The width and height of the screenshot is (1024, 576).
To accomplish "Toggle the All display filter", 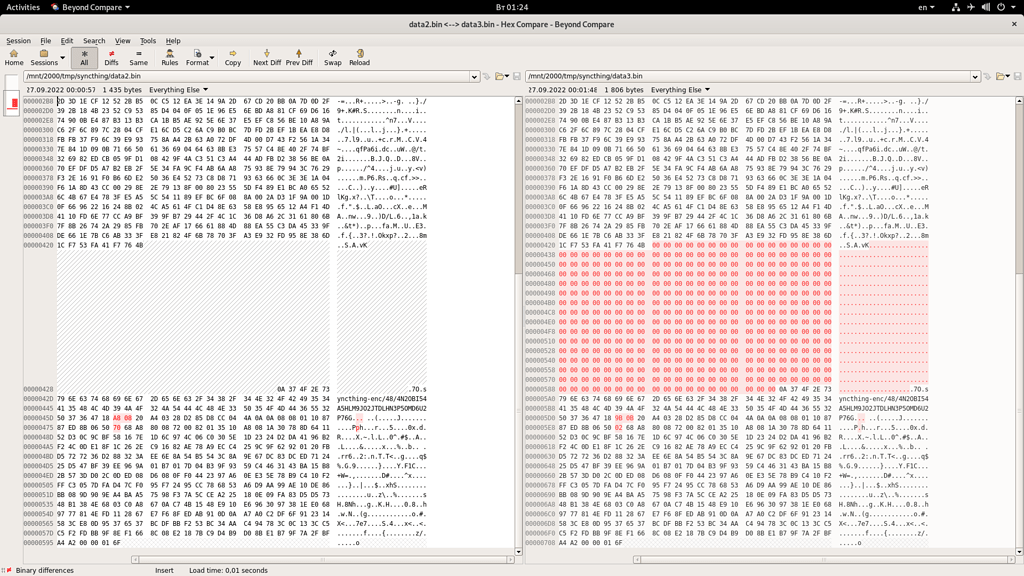I will pyautogui.click(x=84, y=57).
